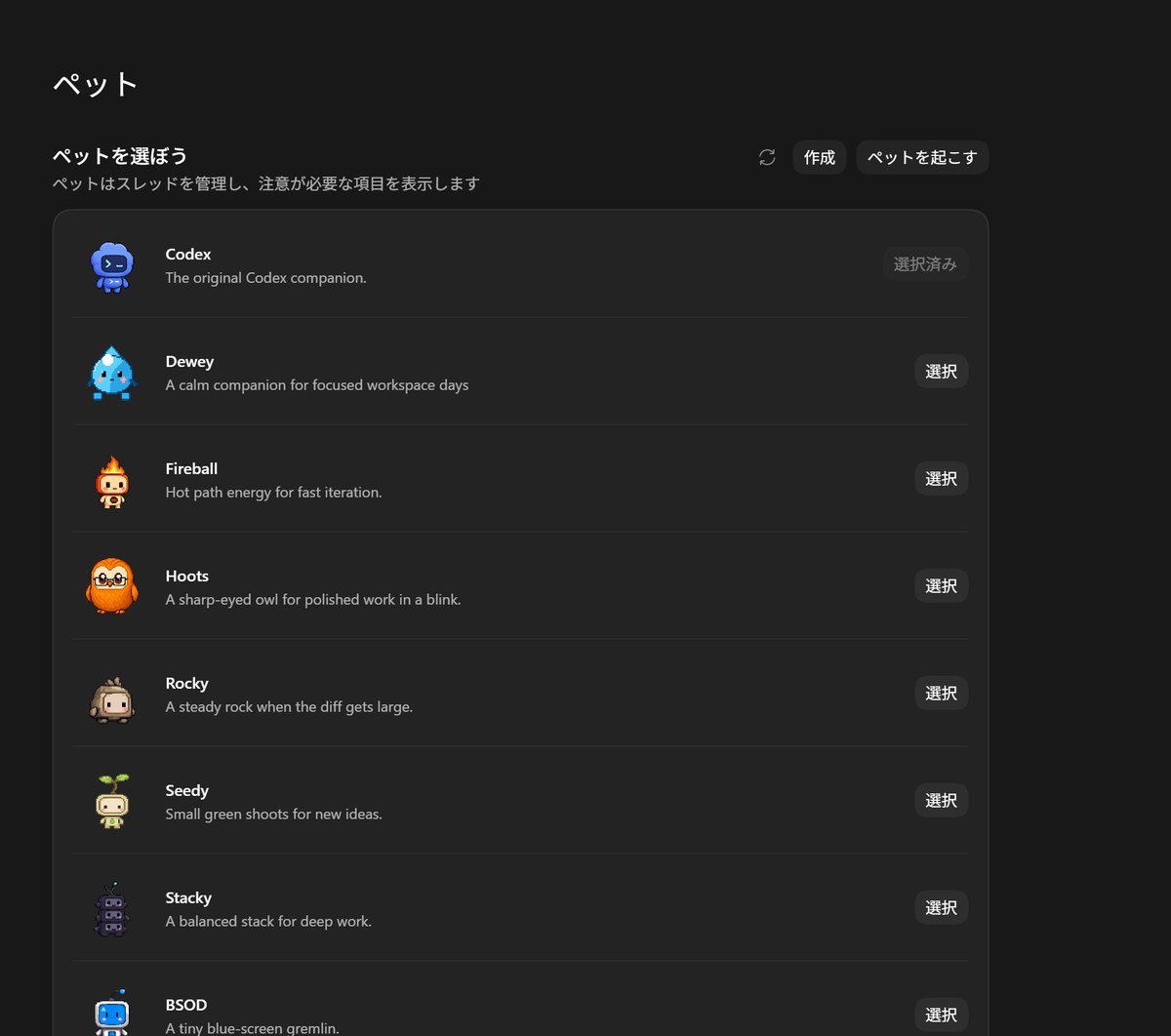Viewport: 1171px width, 1036px height.
Task: Click the 作成 button
Action: [x=820, y=157]
